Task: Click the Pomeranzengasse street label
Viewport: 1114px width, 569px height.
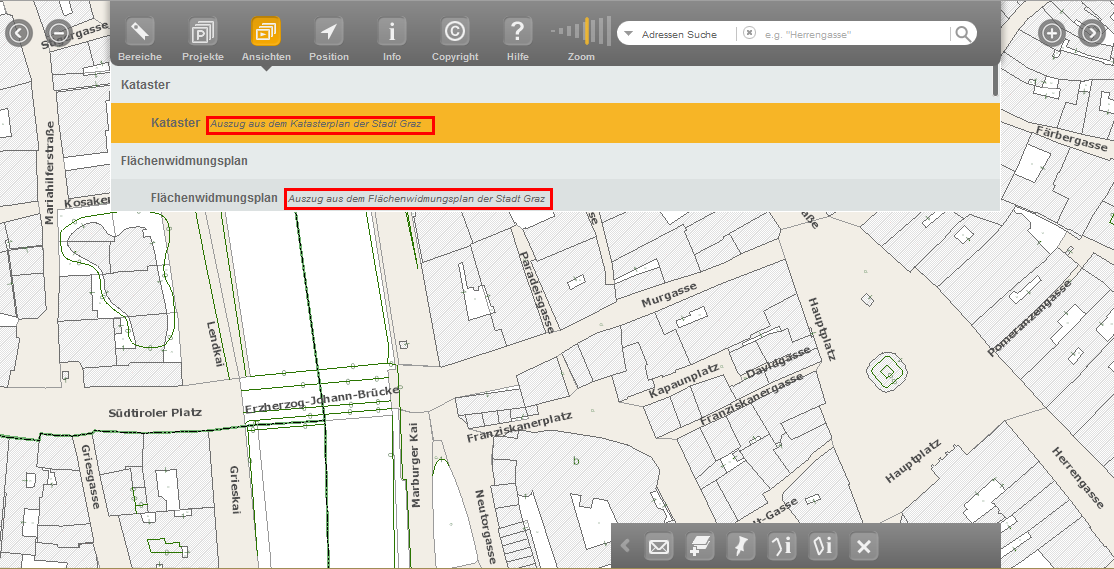Action: pos(1029,318)
